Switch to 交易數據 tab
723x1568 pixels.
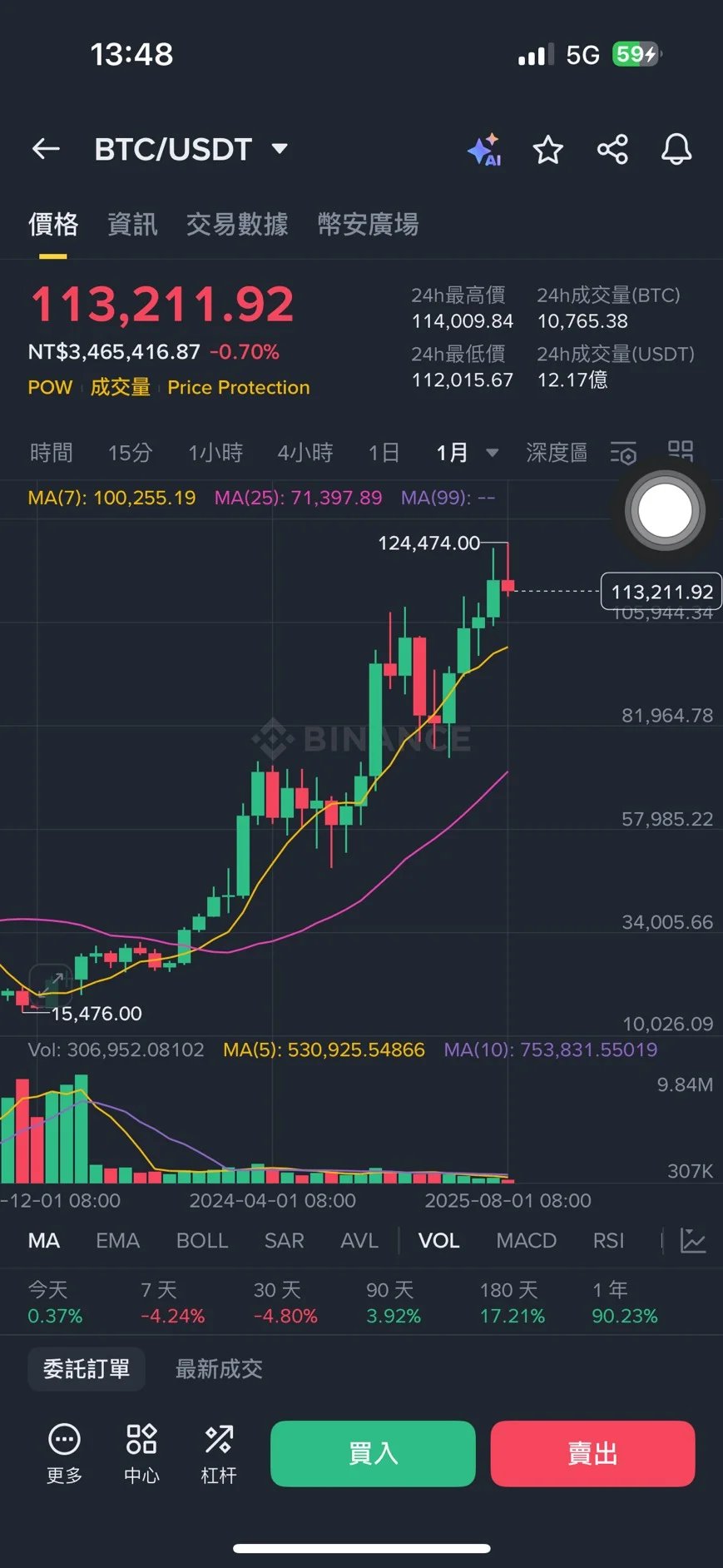[237, 224]
